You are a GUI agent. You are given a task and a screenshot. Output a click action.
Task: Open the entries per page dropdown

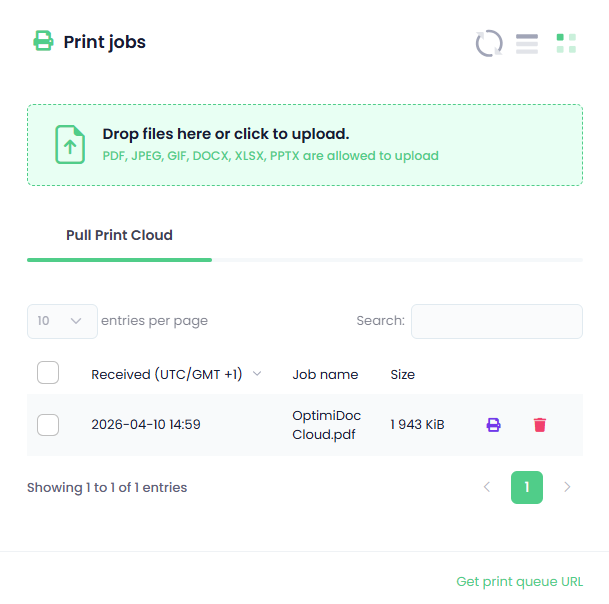tap(62, 321)
